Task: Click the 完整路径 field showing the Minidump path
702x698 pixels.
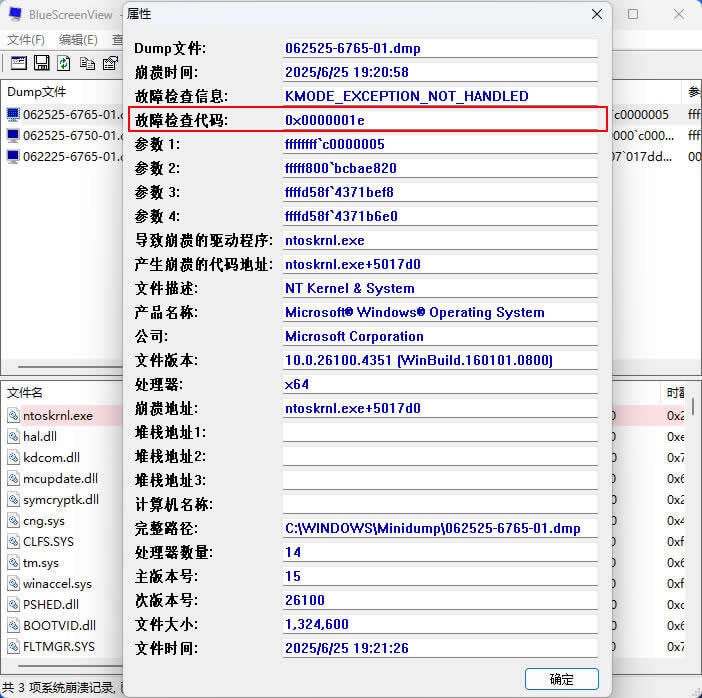Action: (440, 528)
